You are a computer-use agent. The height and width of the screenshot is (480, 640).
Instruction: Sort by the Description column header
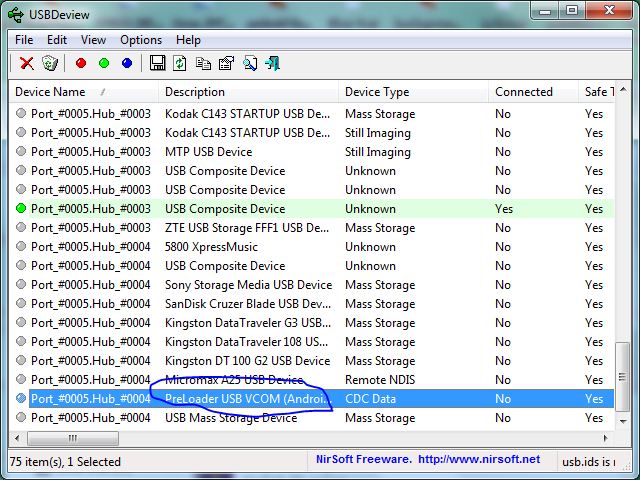[248, 92]
